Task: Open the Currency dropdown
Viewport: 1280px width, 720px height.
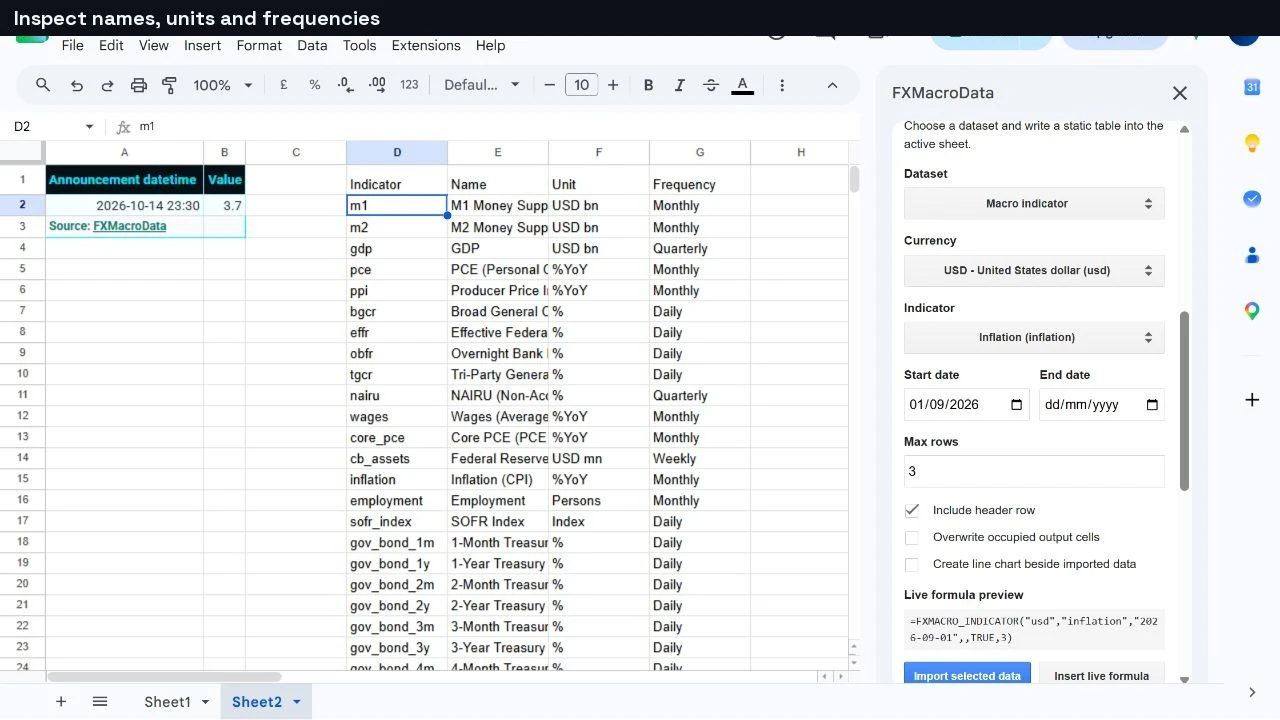Action: click(1034, 270)
